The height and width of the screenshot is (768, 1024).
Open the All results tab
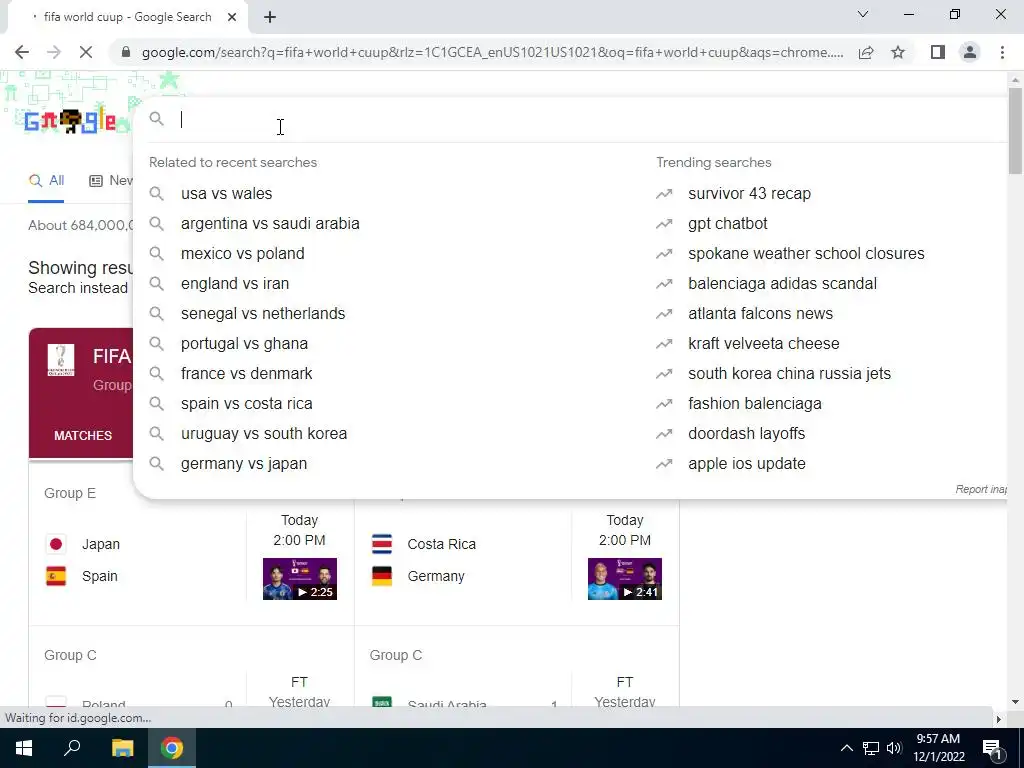(46, 181)
